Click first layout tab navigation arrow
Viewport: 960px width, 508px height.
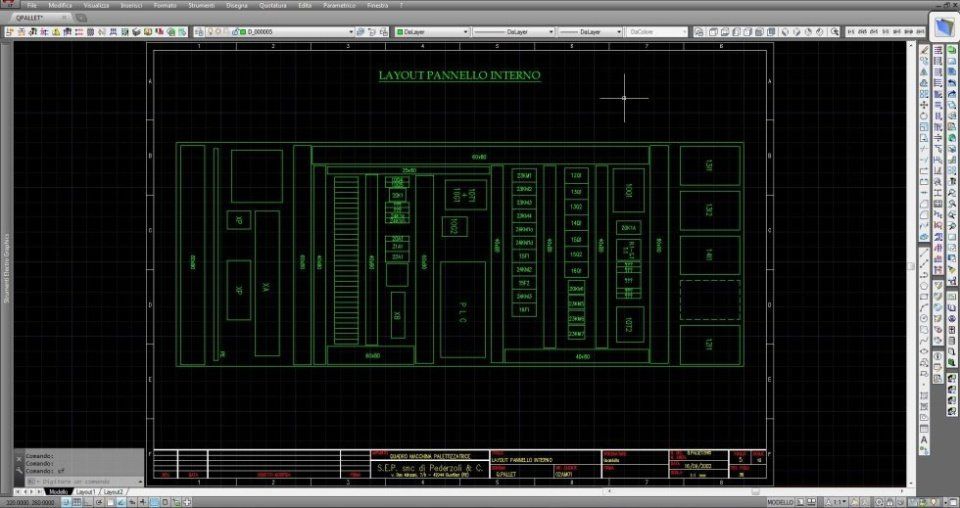(18, 492)
